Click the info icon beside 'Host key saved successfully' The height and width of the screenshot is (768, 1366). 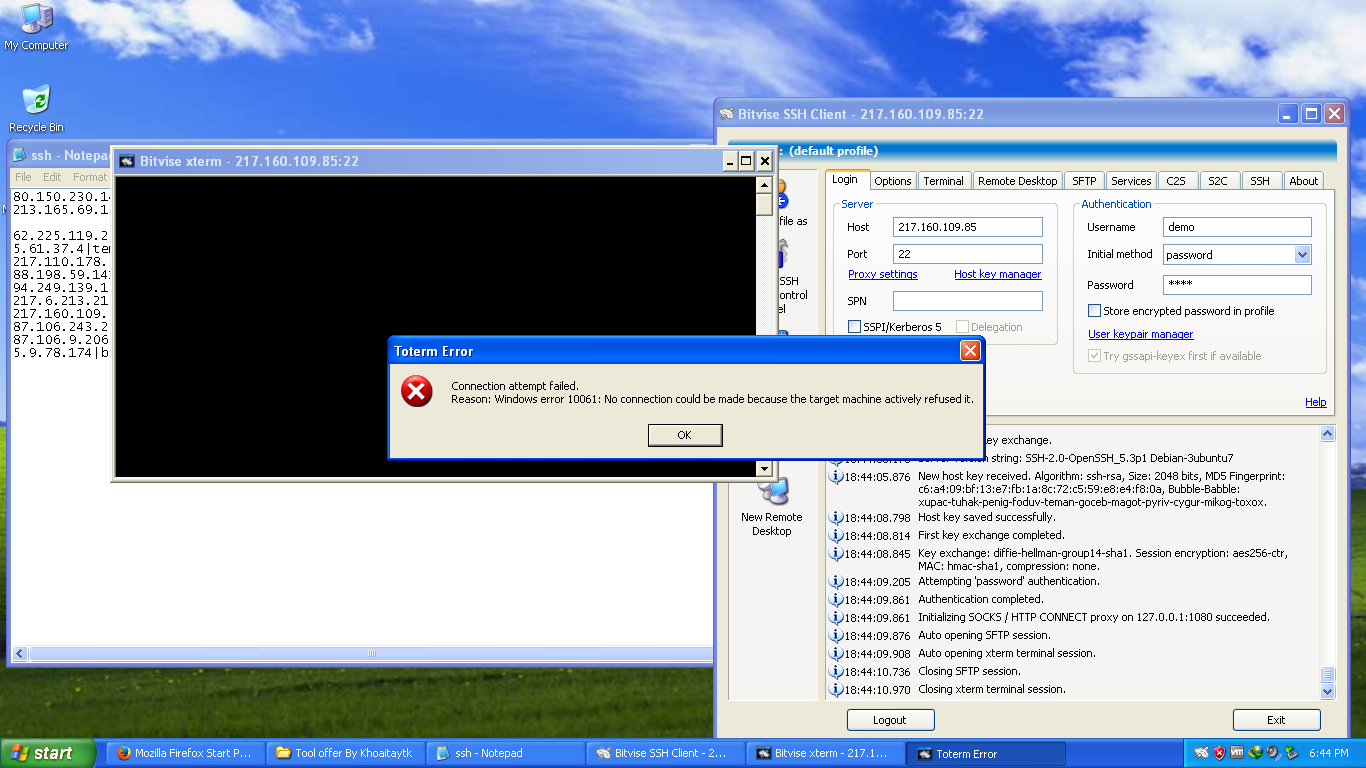click(x=837, y=518)
